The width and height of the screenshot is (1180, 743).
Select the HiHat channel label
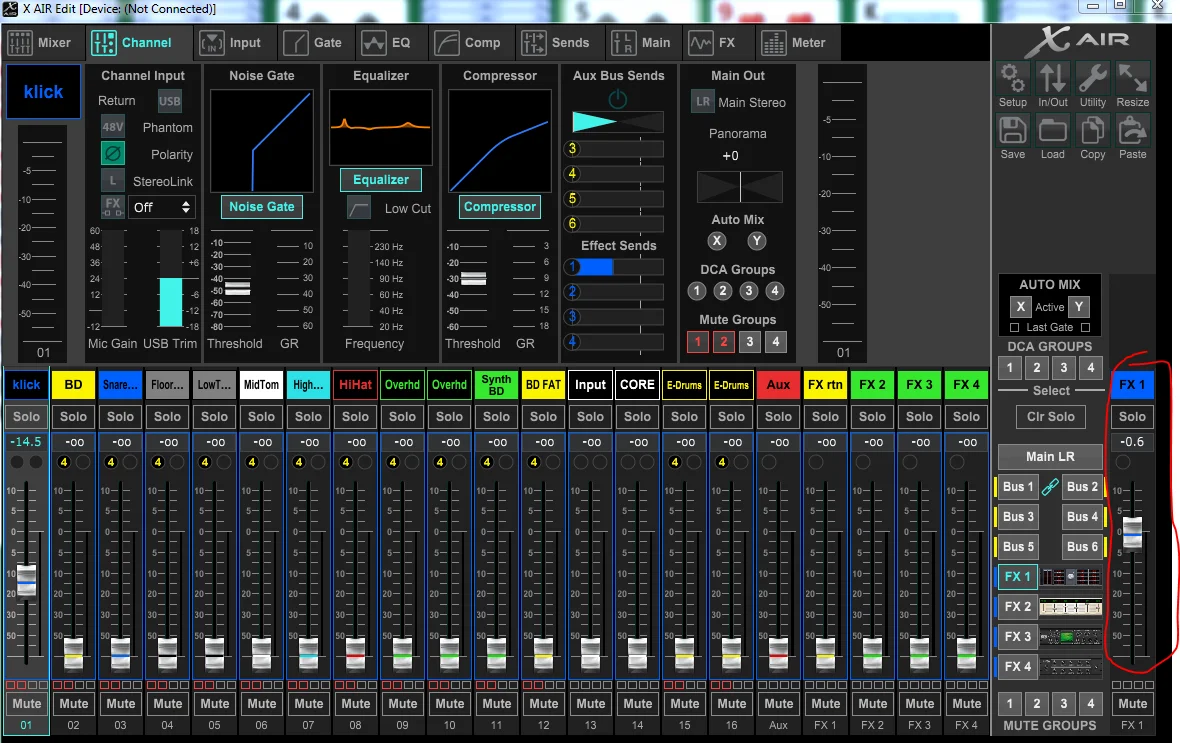click(355, 385)
